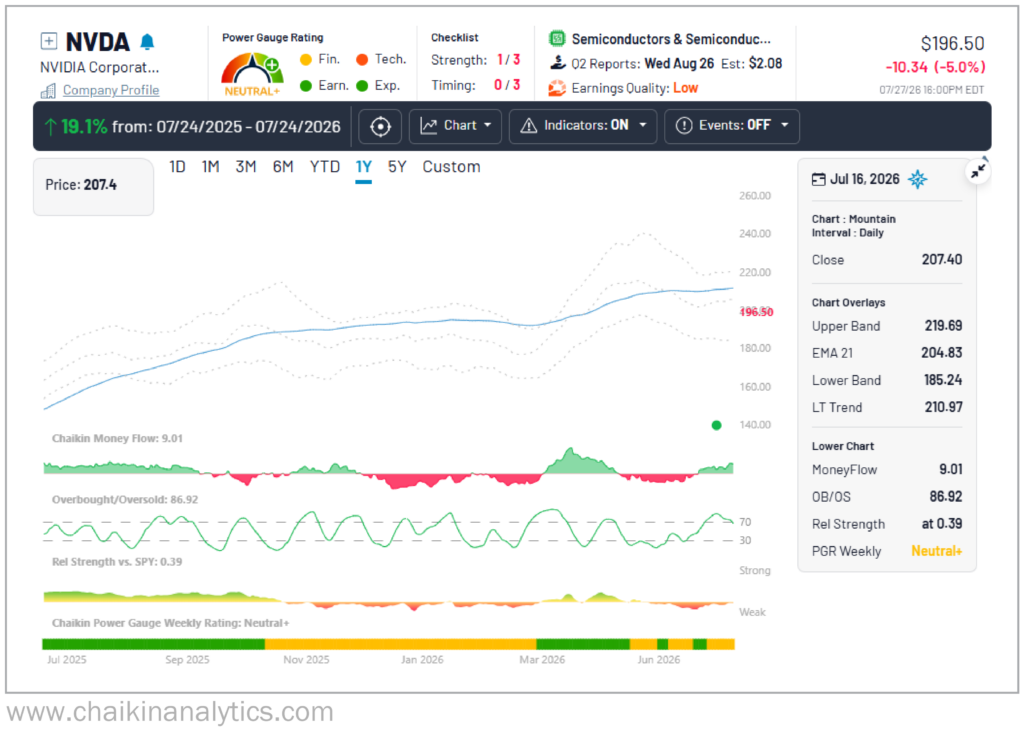Screen dimensions: 1024x733
Task: Select the Custom time range tab
Action: (451, 167)
